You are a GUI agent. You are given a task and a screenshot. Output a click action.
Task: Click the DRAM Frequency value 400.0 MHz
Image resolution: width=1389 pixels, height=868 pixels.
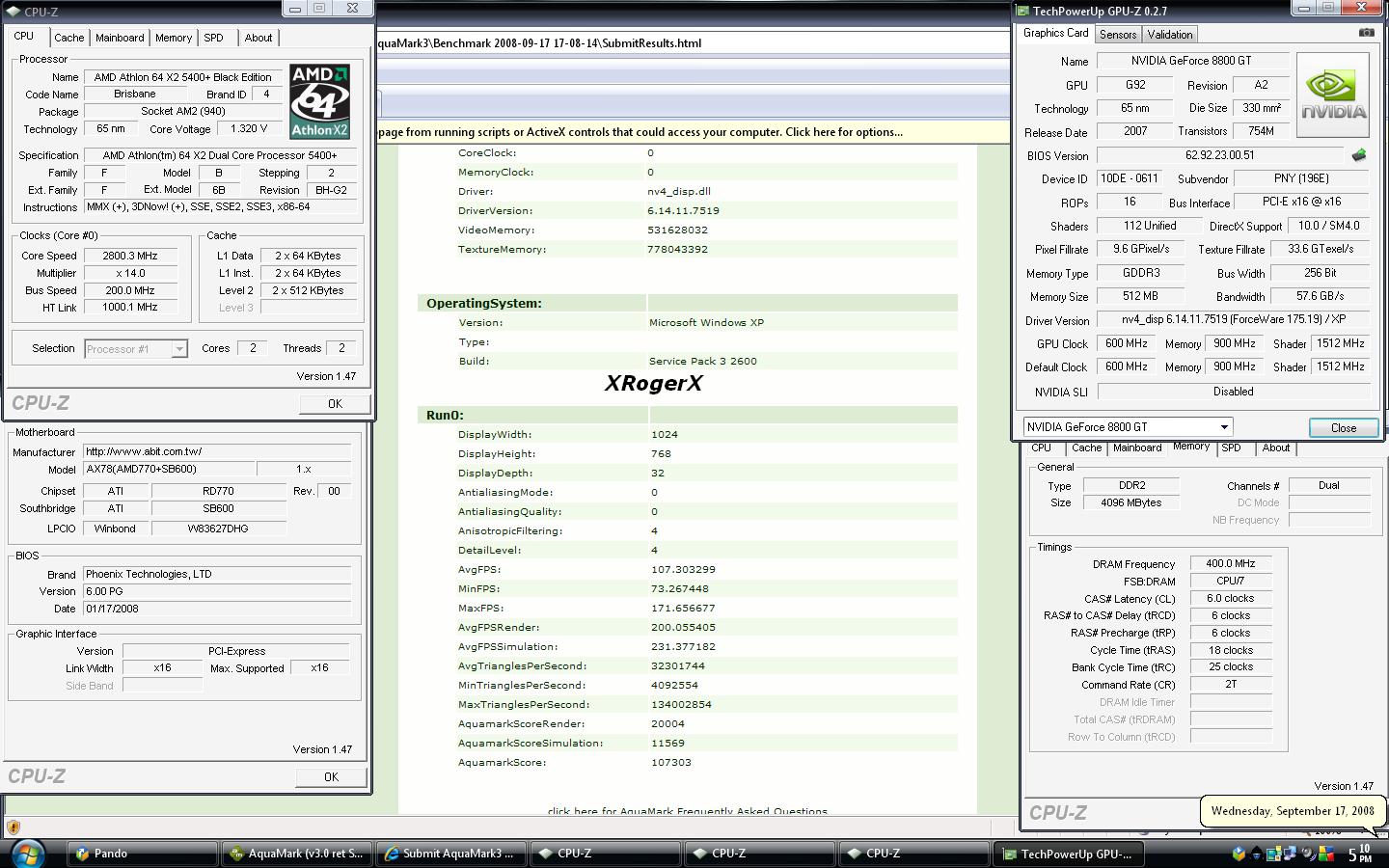1231,563
